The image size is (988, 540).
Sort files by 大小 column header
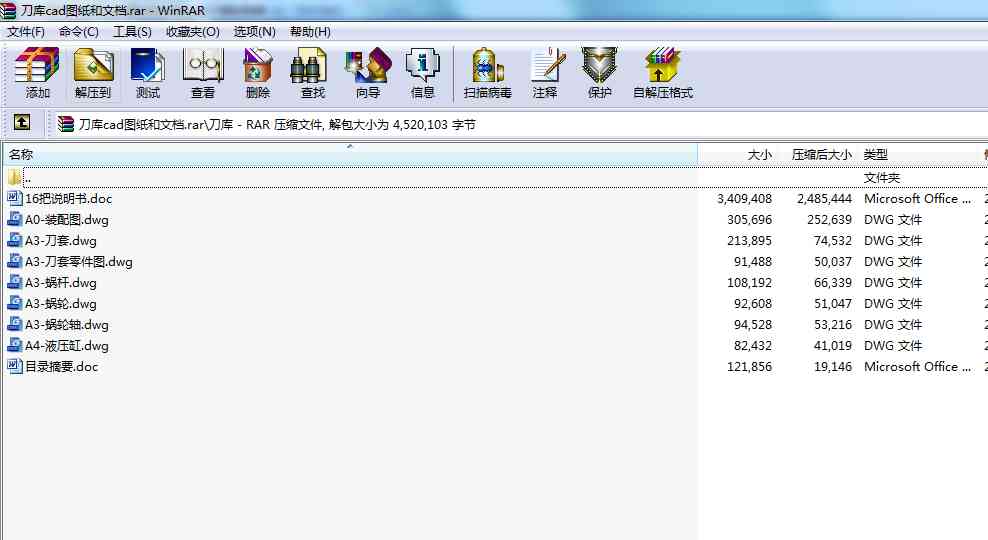pyautogui.click(x=759, y=155)
